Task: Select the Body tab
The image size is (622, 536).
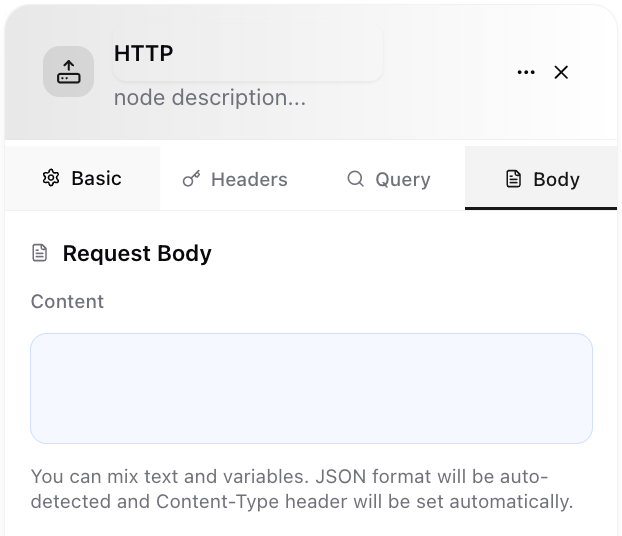Action: coord(541,178)
